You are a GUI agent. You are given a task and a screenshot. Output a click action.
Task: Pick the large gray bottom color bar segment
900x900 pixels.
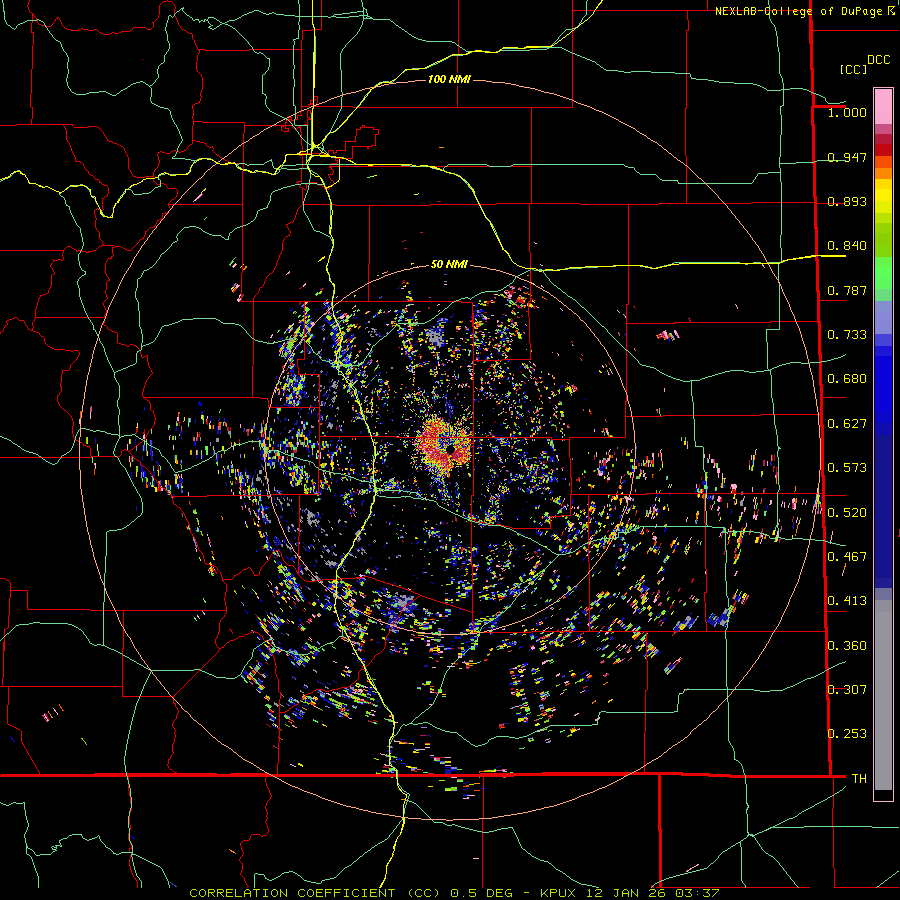883,700
